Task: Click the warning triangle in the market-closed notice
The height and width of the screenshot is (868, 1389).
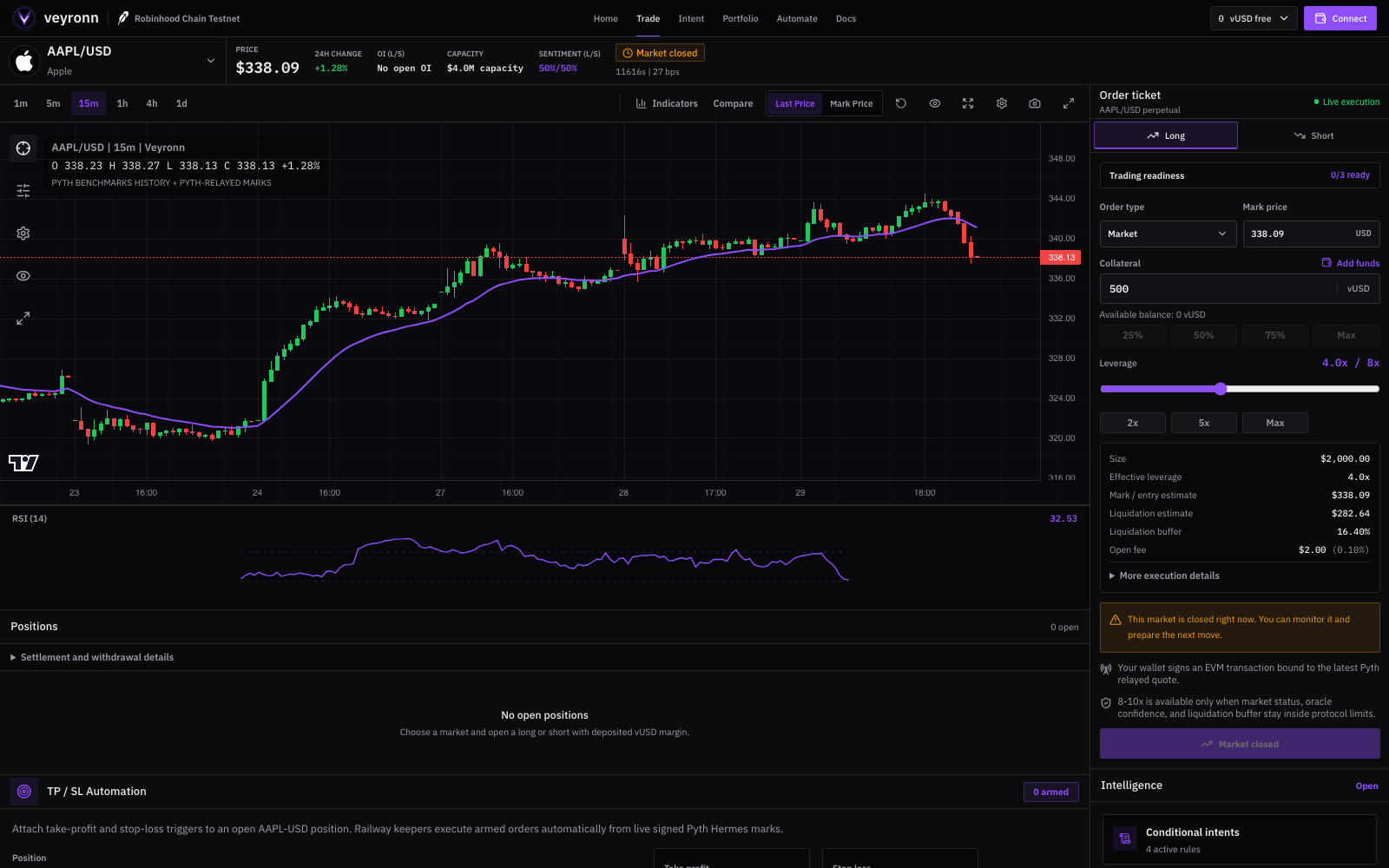Action: pyautogui.click(x=1116, y=620)
